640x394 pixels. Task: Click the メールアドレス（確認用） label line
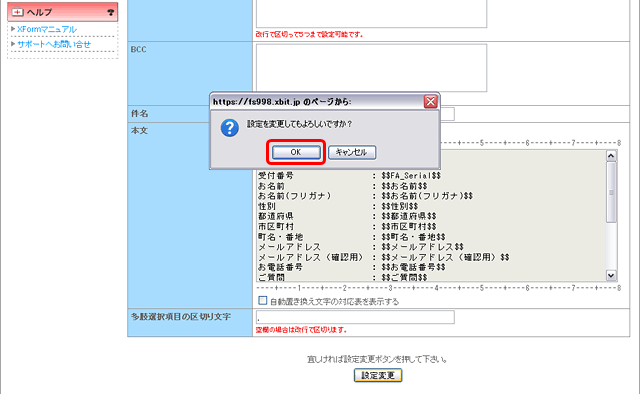310,257
